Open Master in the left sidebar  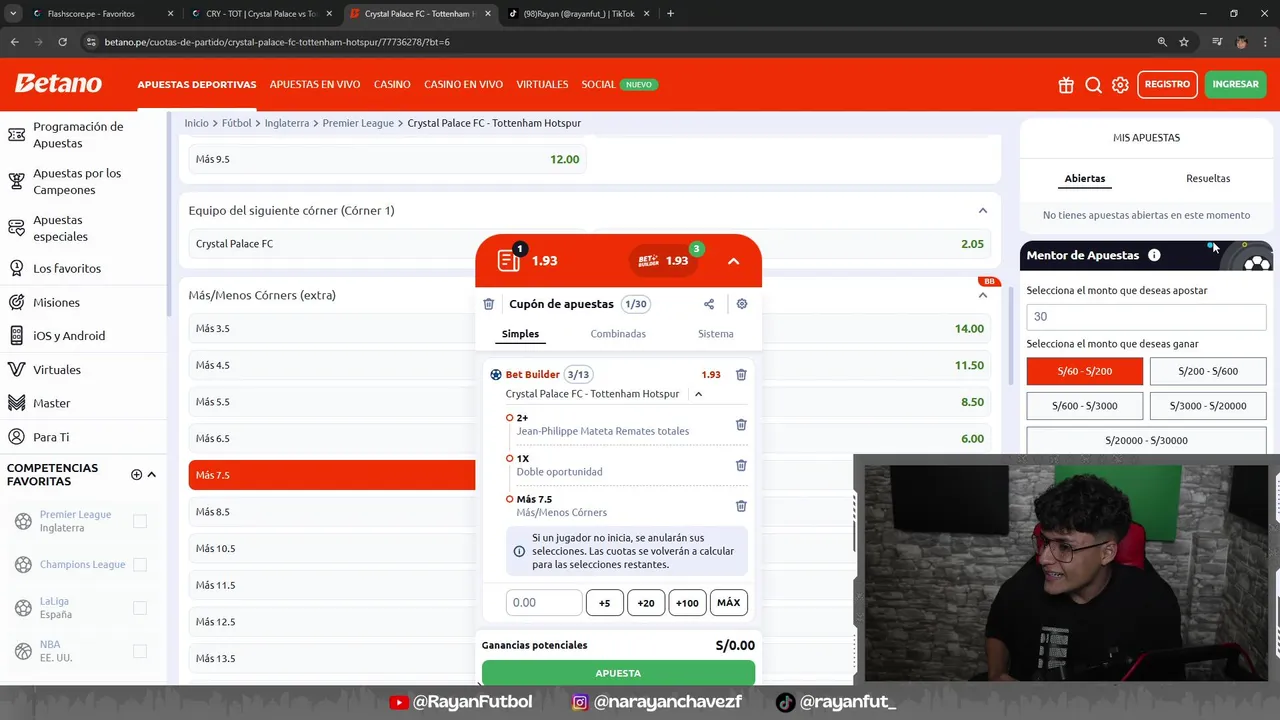(x=84, y=403)
